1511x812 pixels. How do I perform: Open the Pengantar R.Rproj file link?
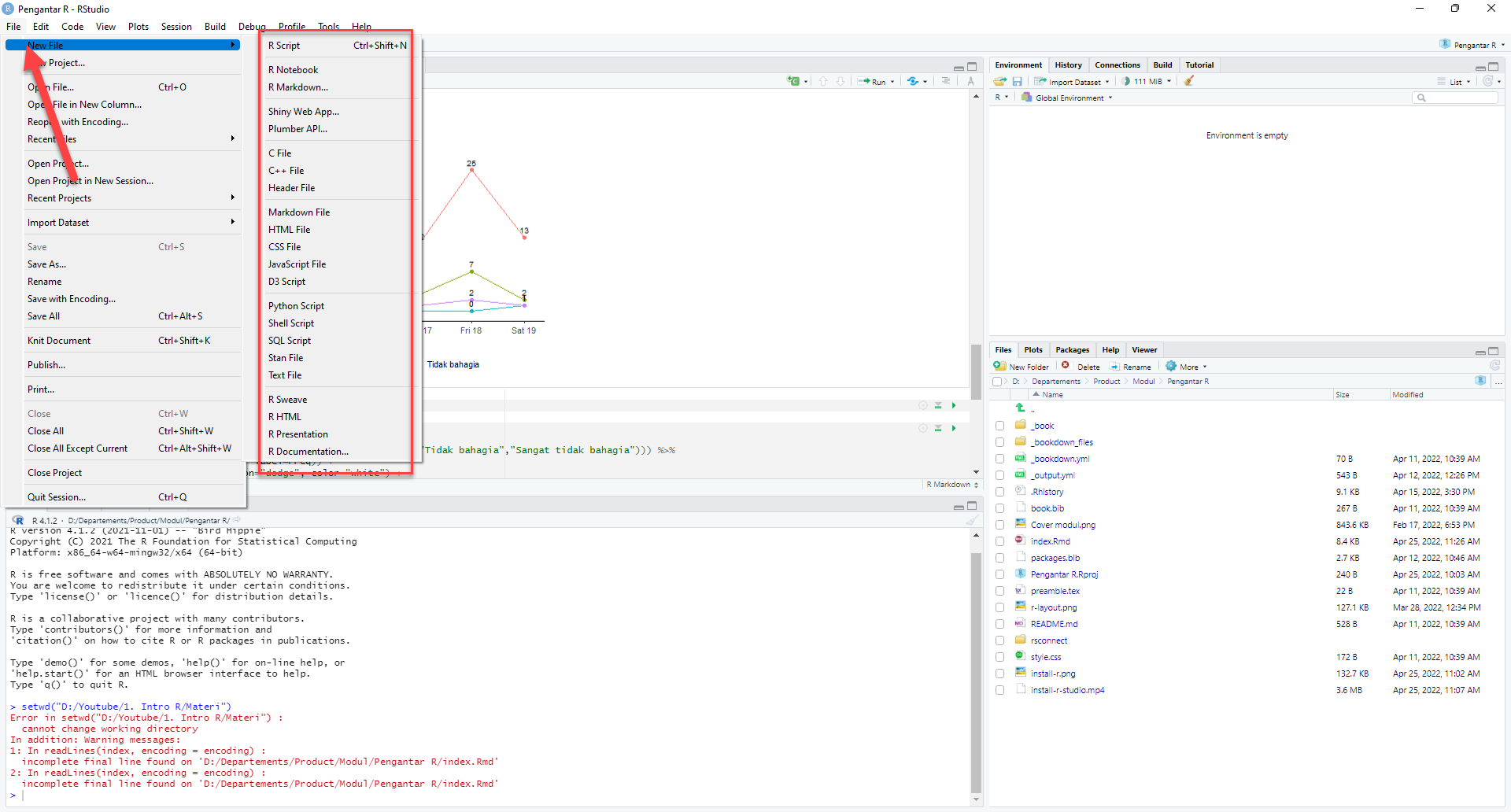[x=1064, y=574]
